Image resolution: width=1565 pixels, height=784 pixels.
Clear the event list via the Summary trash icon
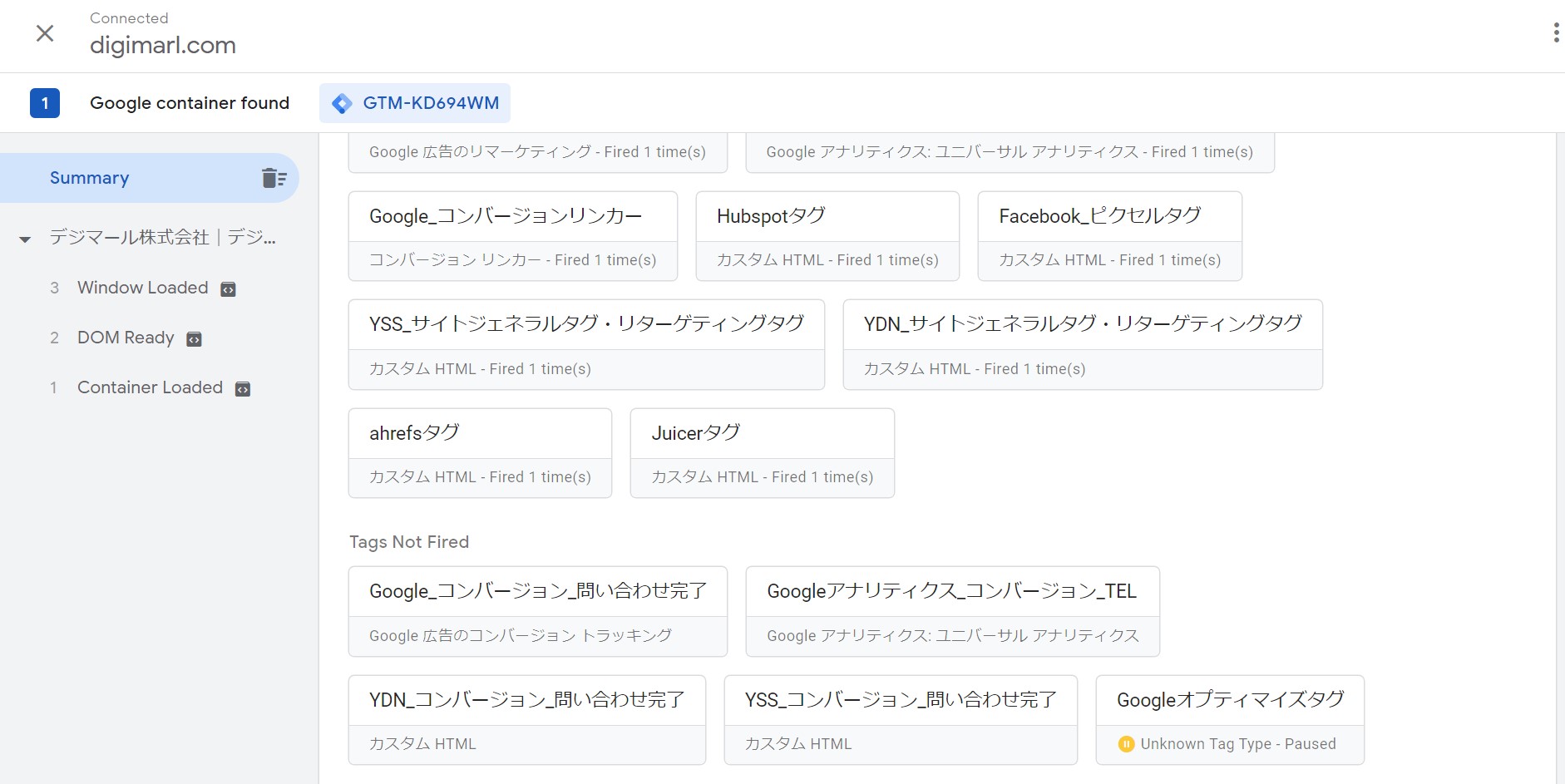[x=274, y=178]
